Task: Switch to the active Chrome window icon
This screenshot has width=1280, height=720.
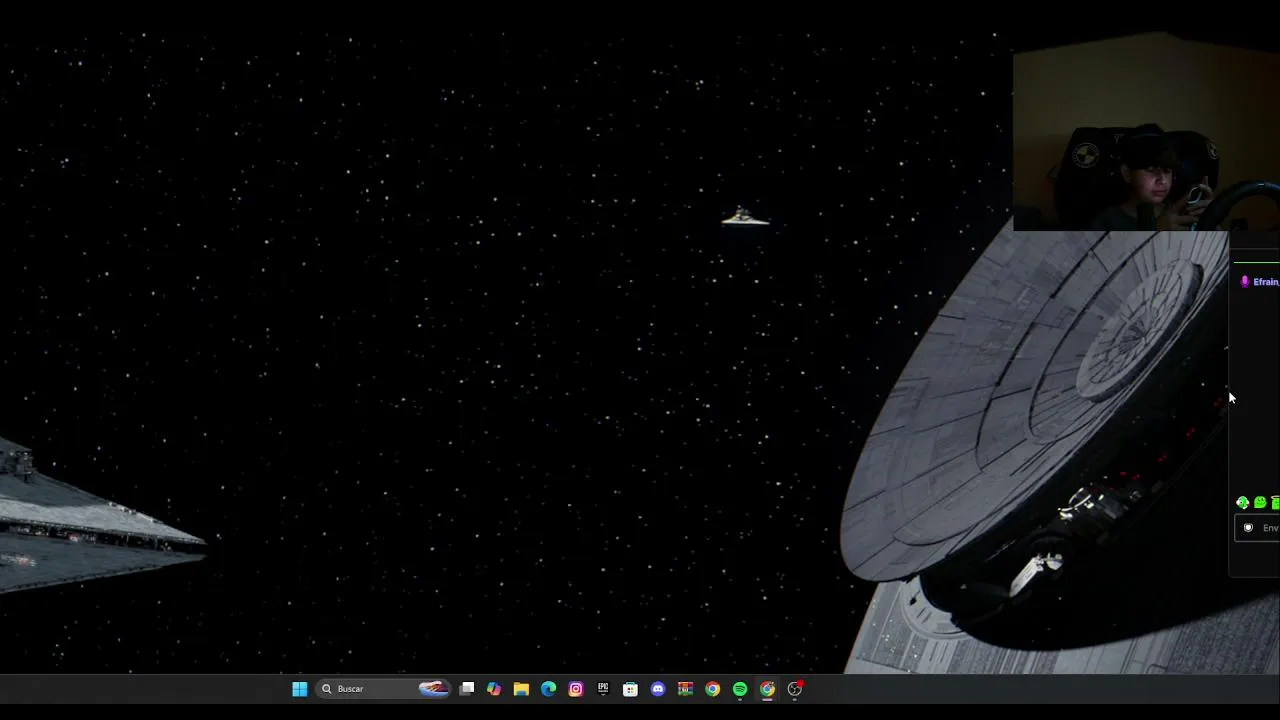Action: point(767,689)
